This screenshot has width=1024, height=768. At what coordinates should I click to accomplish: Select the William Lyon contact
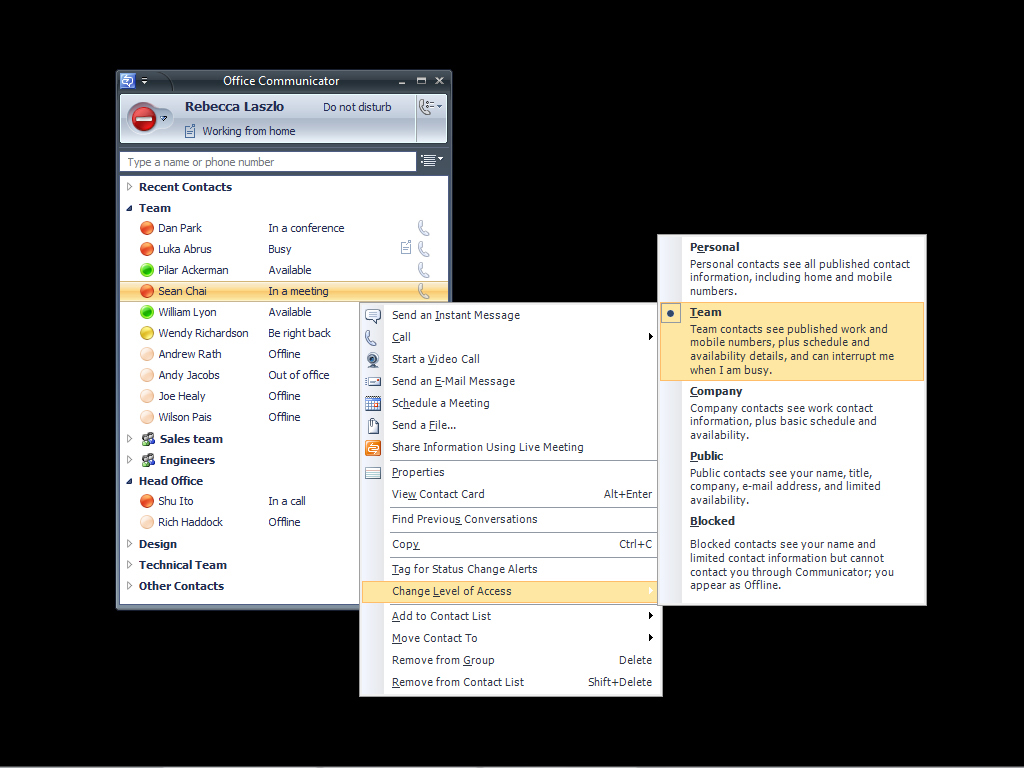pos(239,312)
